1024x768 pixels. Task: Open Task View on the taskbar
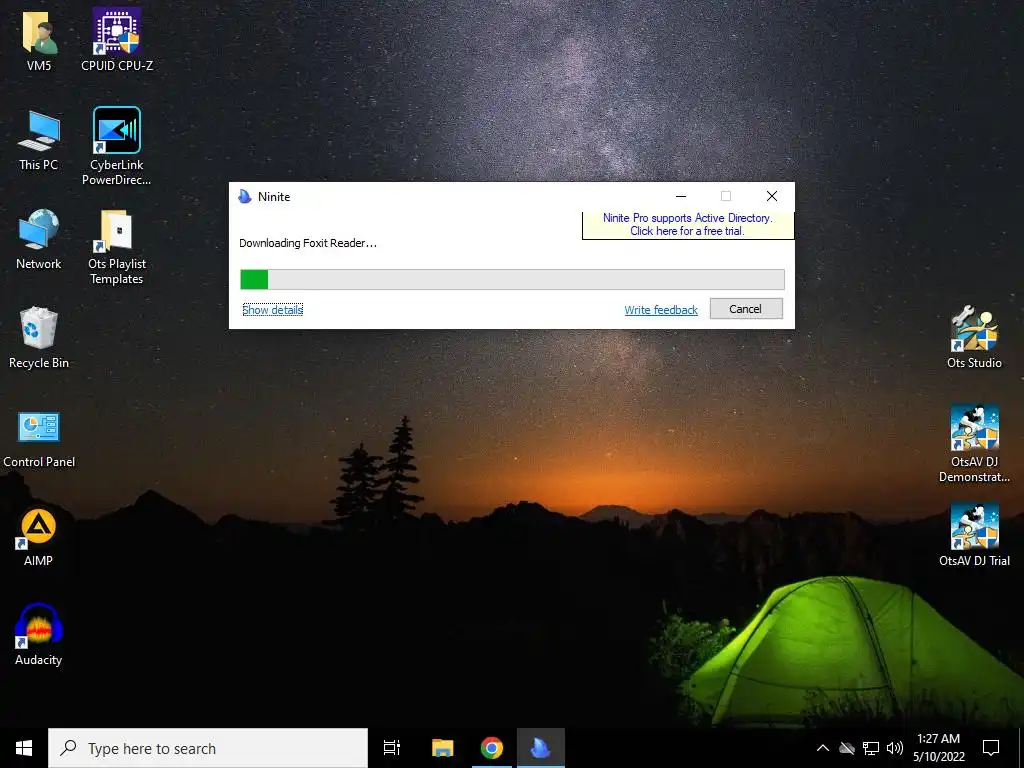click(392, 748)
